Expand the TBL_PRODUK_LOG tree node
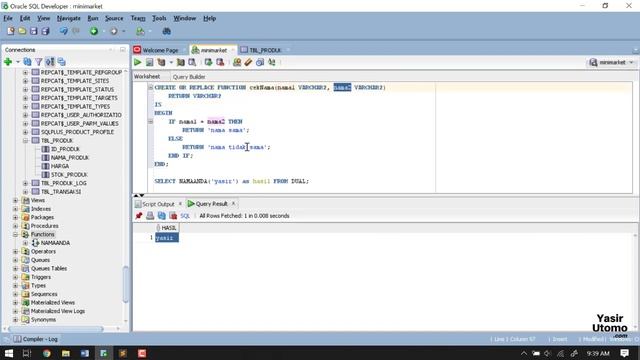The height and width of the screenshot is (360, 640). pyautogui.click(x=25, y=183)
